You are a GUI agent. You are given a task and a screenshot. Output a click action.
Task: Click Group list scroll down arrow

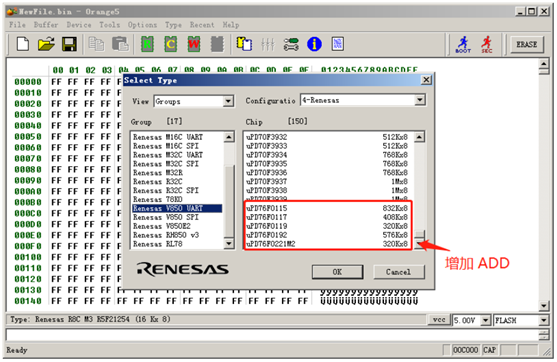229,244
